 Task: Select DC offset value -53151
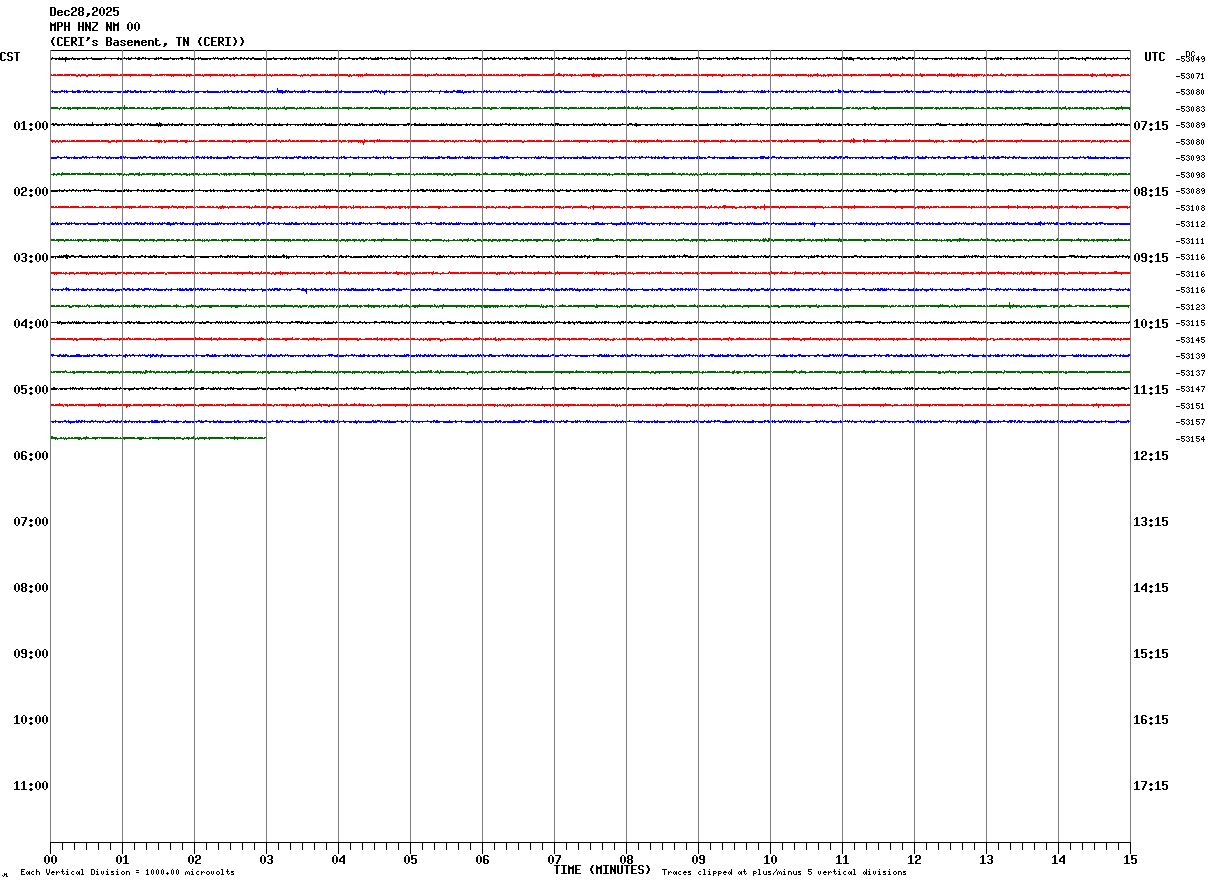[x=1190, y=406]
